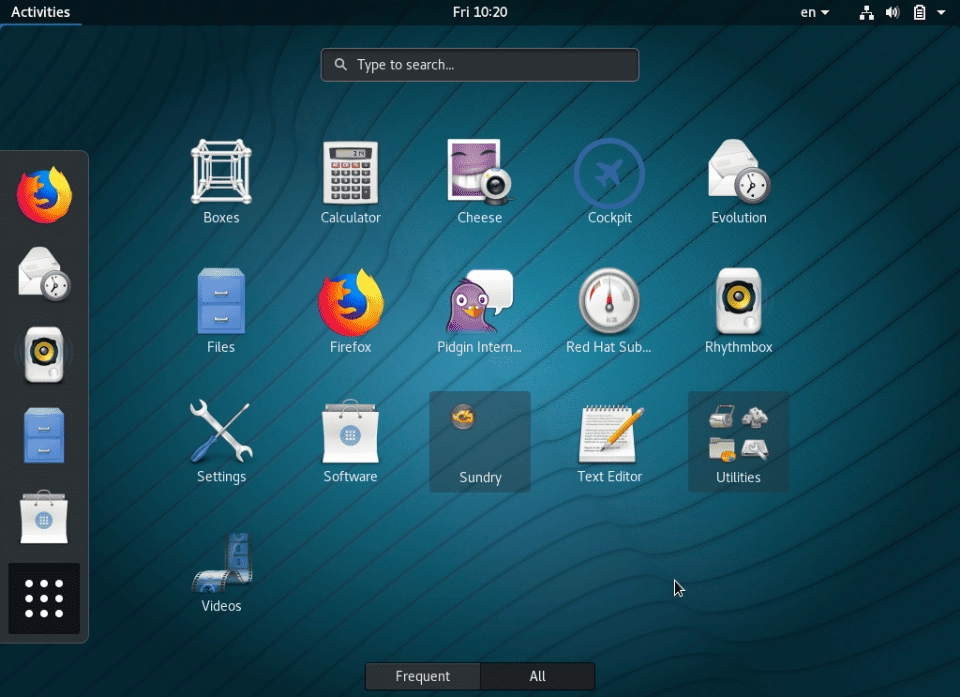This screenshot has width=960, height=697.
Task: Launch Calculator from the app grid
Action: (350, 182)
